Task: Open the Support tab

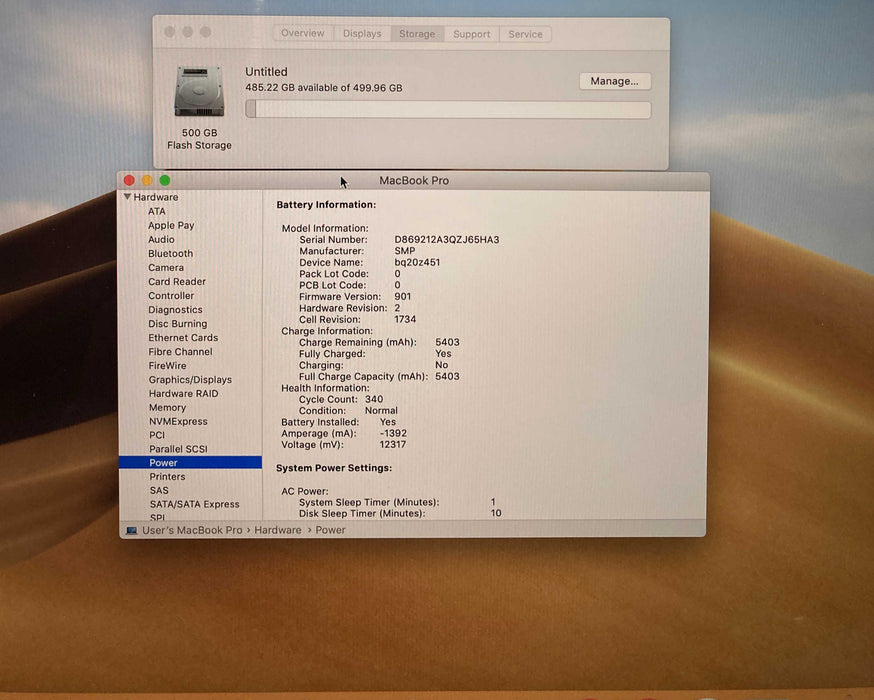Action: click(472, 34)
